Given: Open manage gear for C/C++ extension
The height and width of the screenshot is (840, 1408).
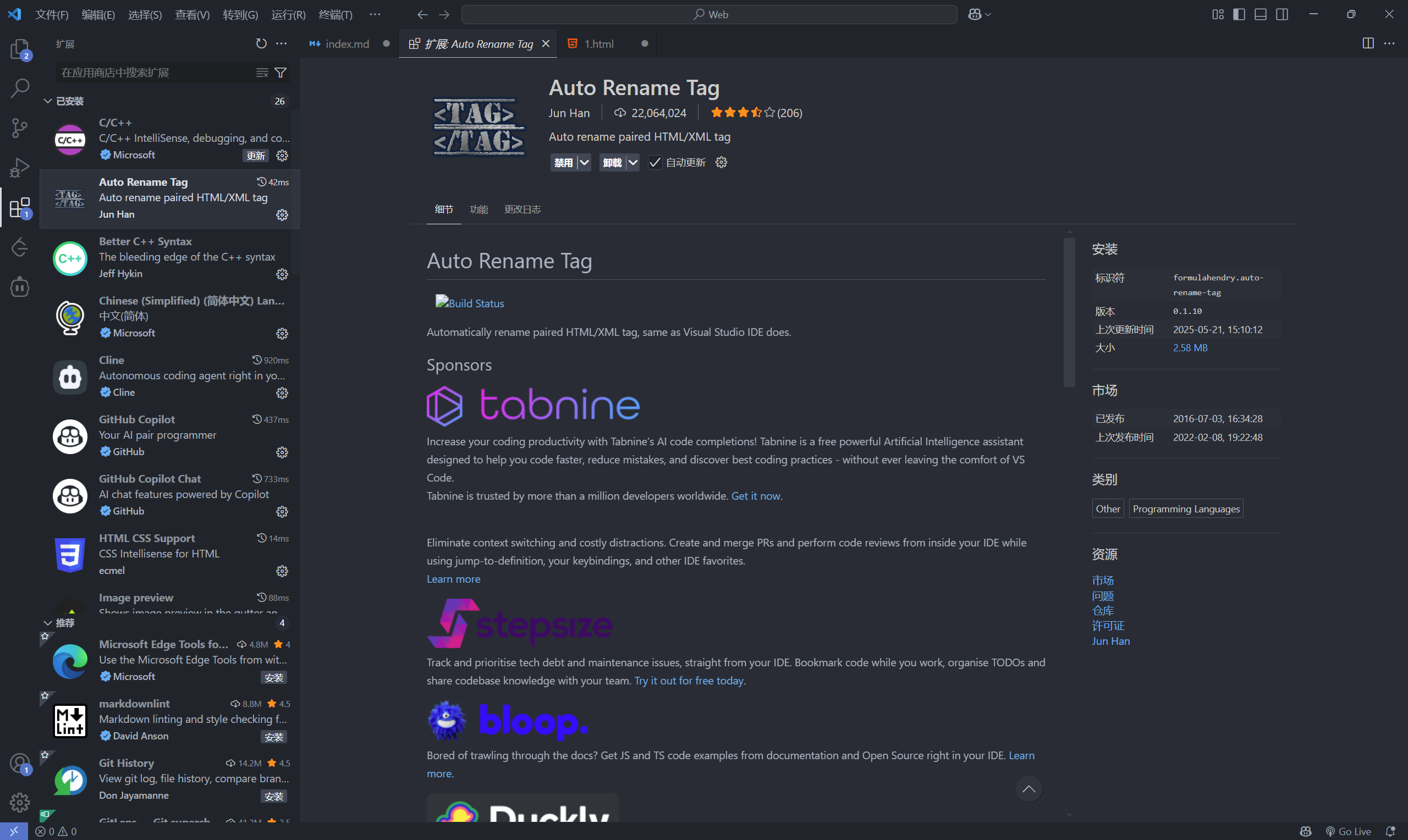Looking at the screenshot, I should point(282,156).
